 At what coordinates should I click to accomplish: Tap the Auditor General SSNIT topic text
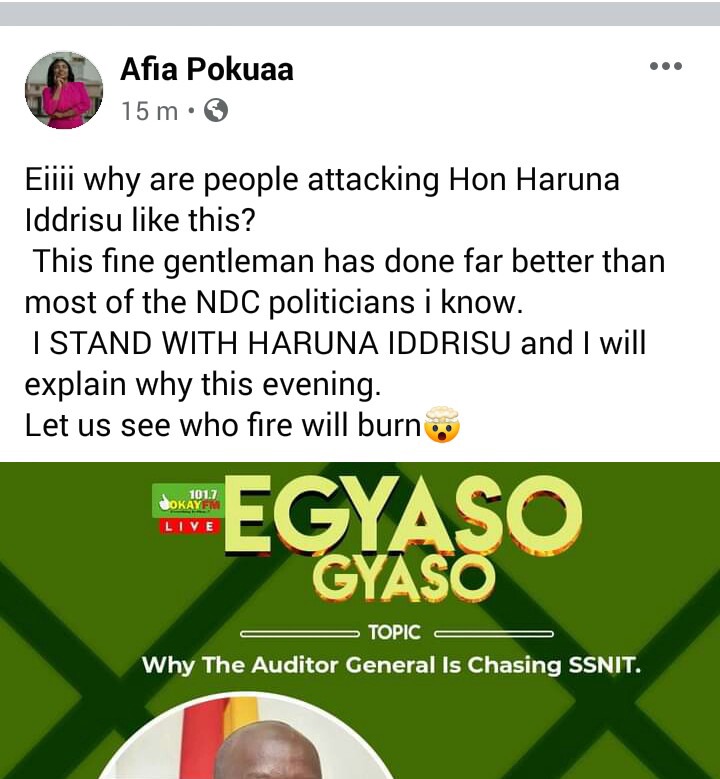tap(391, 665)
